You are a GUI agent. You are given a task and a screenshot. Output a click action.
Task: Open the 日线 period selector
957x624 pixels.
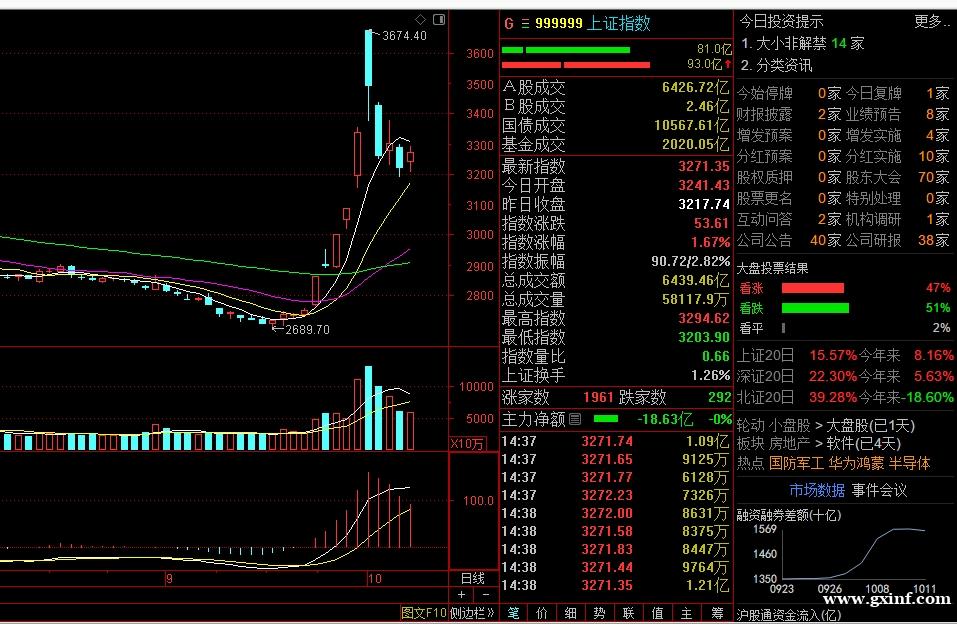[472, 578]
